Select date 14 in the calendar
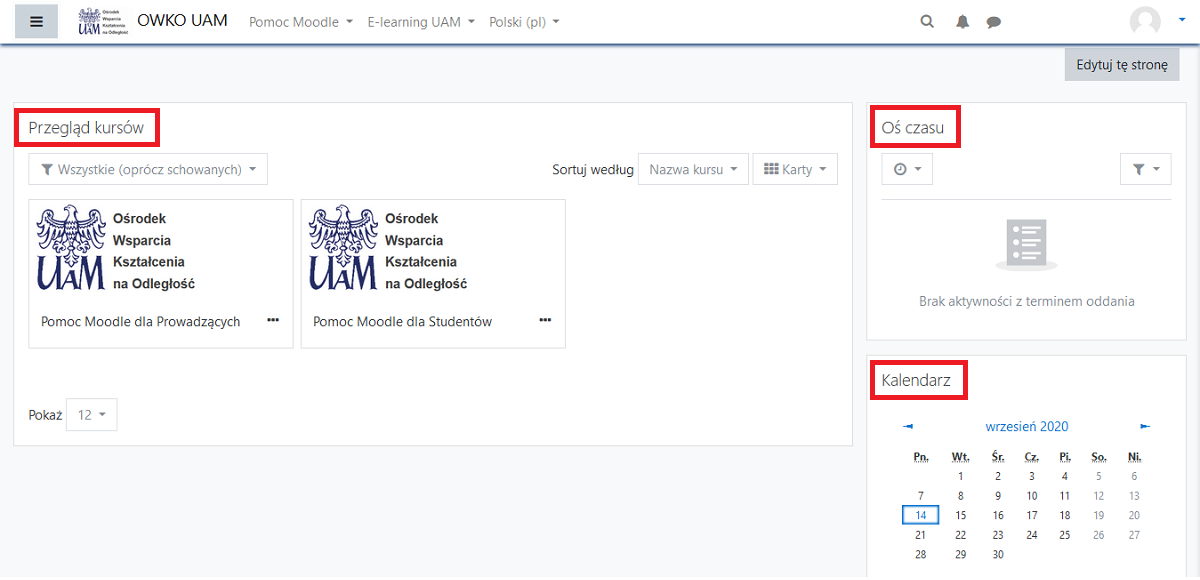Viewport: 1200px width, 580px height. (x=920, y=514)
